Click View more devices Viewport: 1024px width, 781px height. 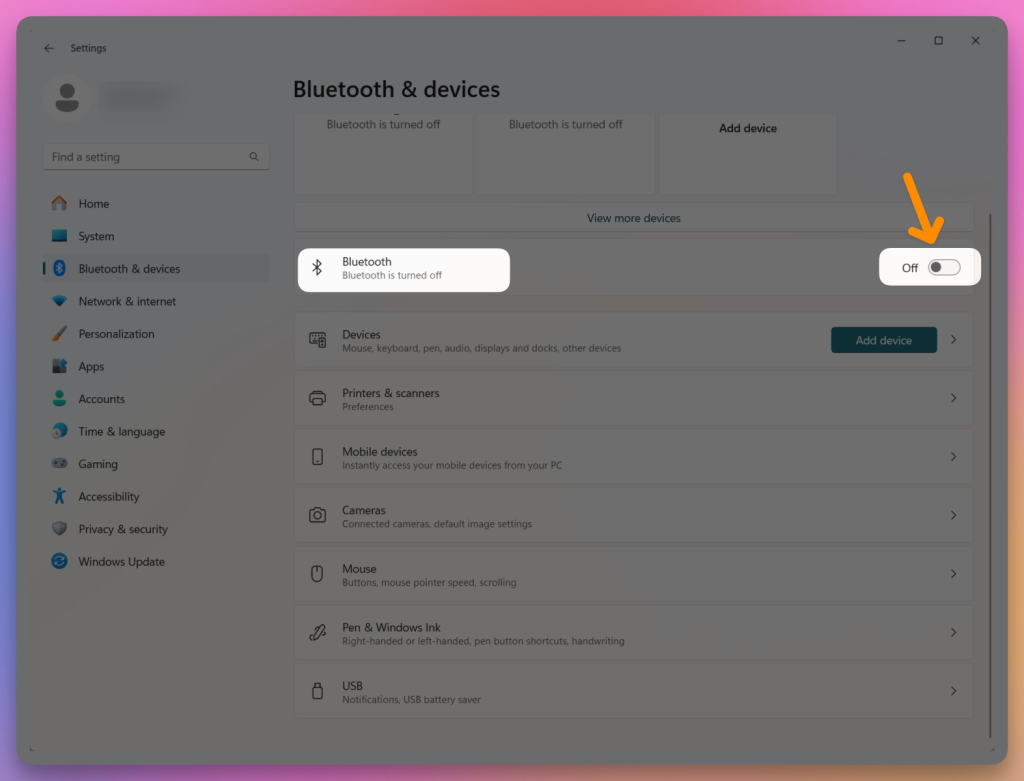point(633,218)
